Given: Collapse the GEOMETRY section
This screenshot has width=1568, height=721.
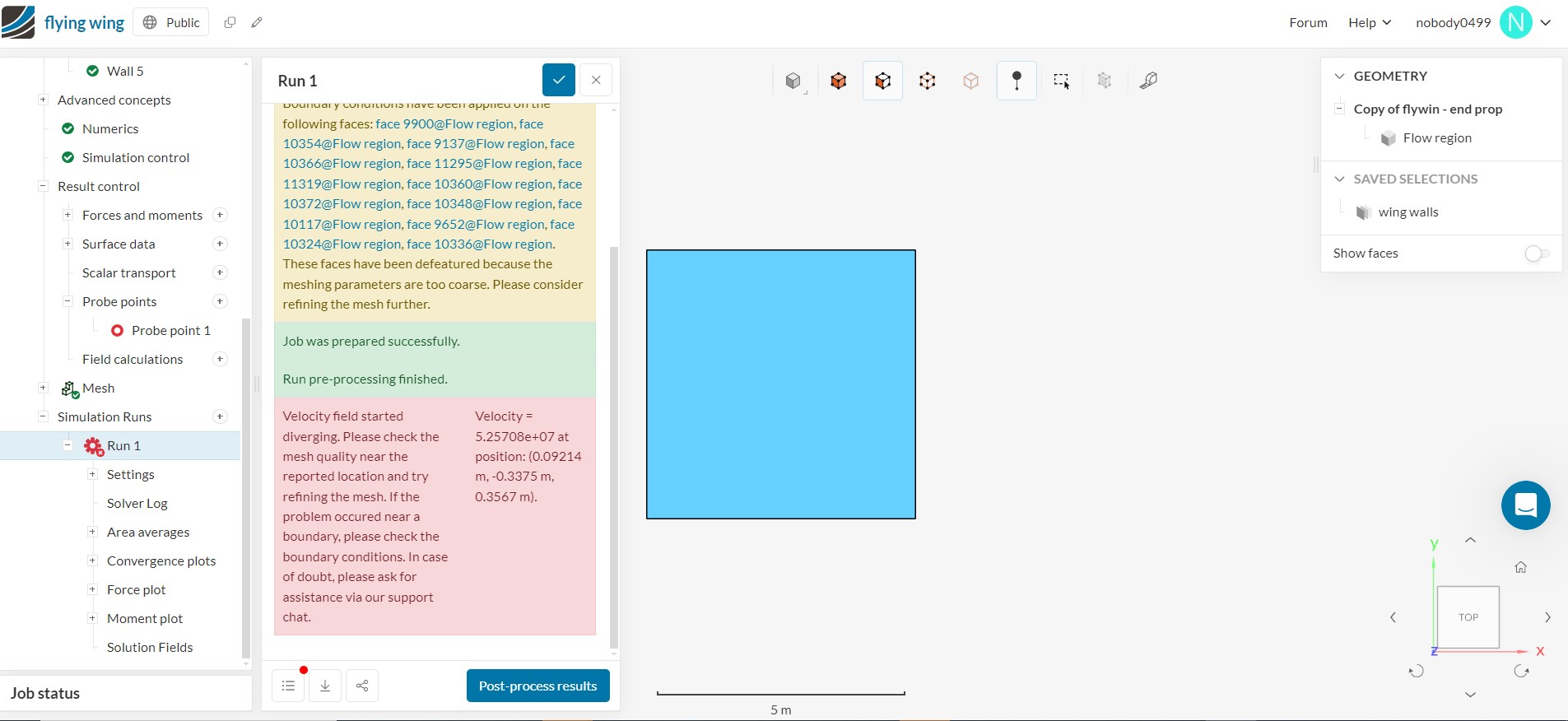Looking at the screenshot, I should (x=1339, y=76).
